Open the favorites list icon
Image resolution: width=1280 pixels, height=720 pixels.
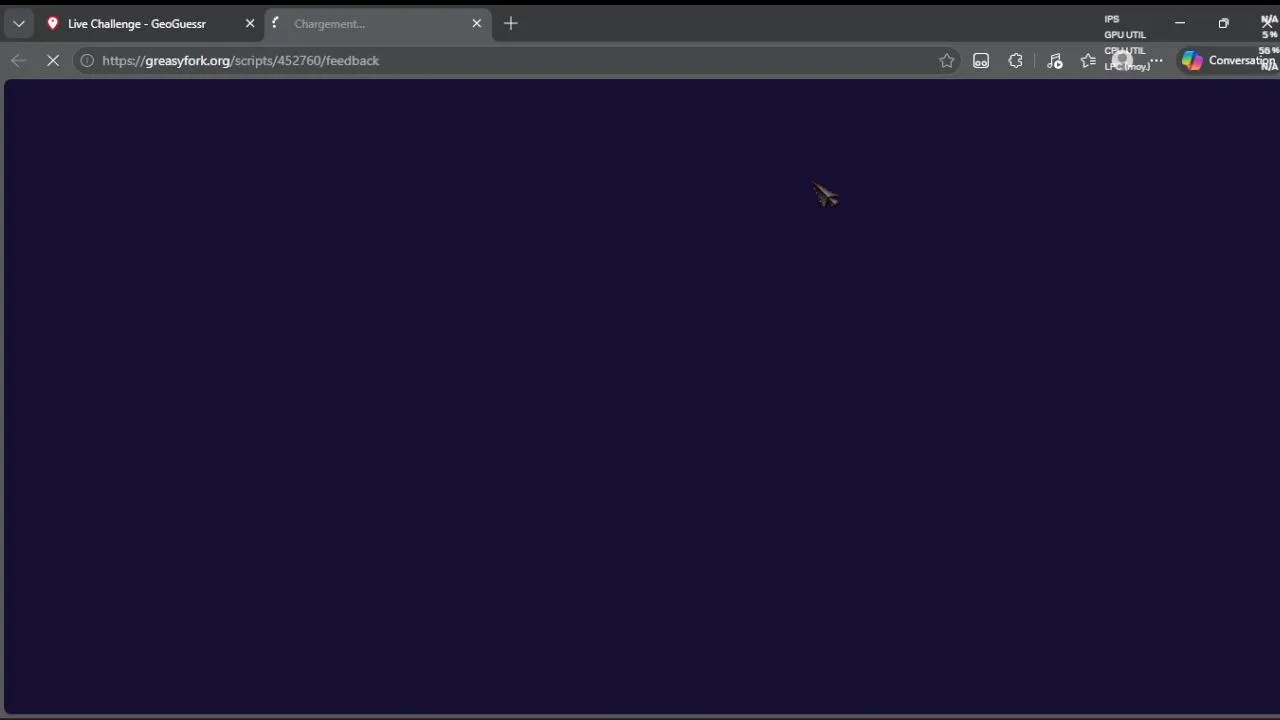[1089, 60]
